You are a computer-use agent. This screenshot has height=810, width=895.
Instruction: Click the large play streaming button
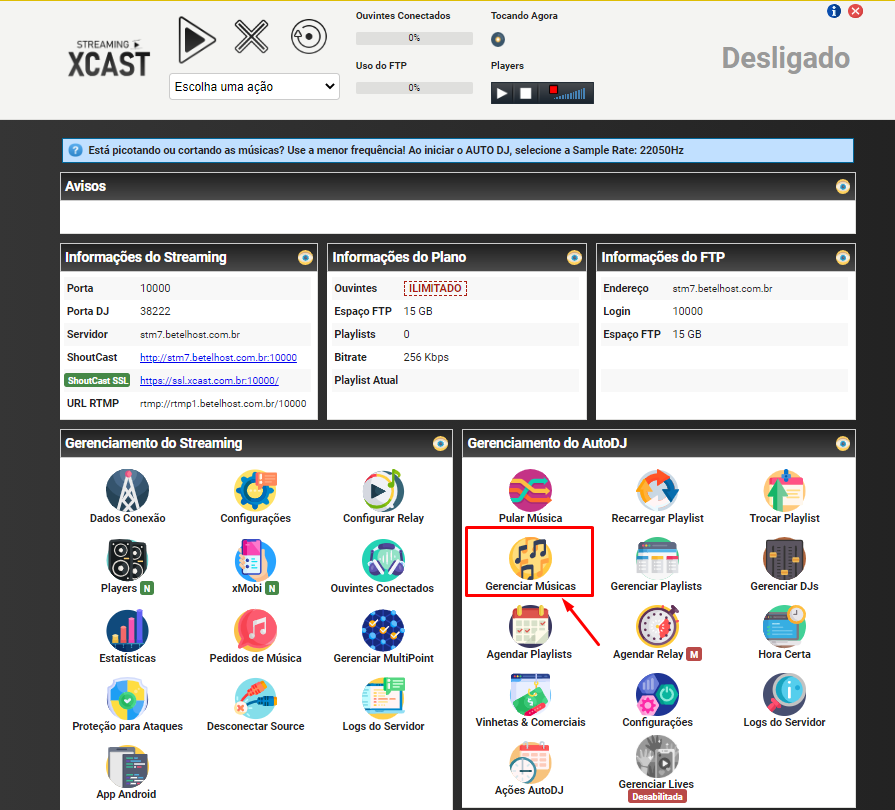point(197,39)
